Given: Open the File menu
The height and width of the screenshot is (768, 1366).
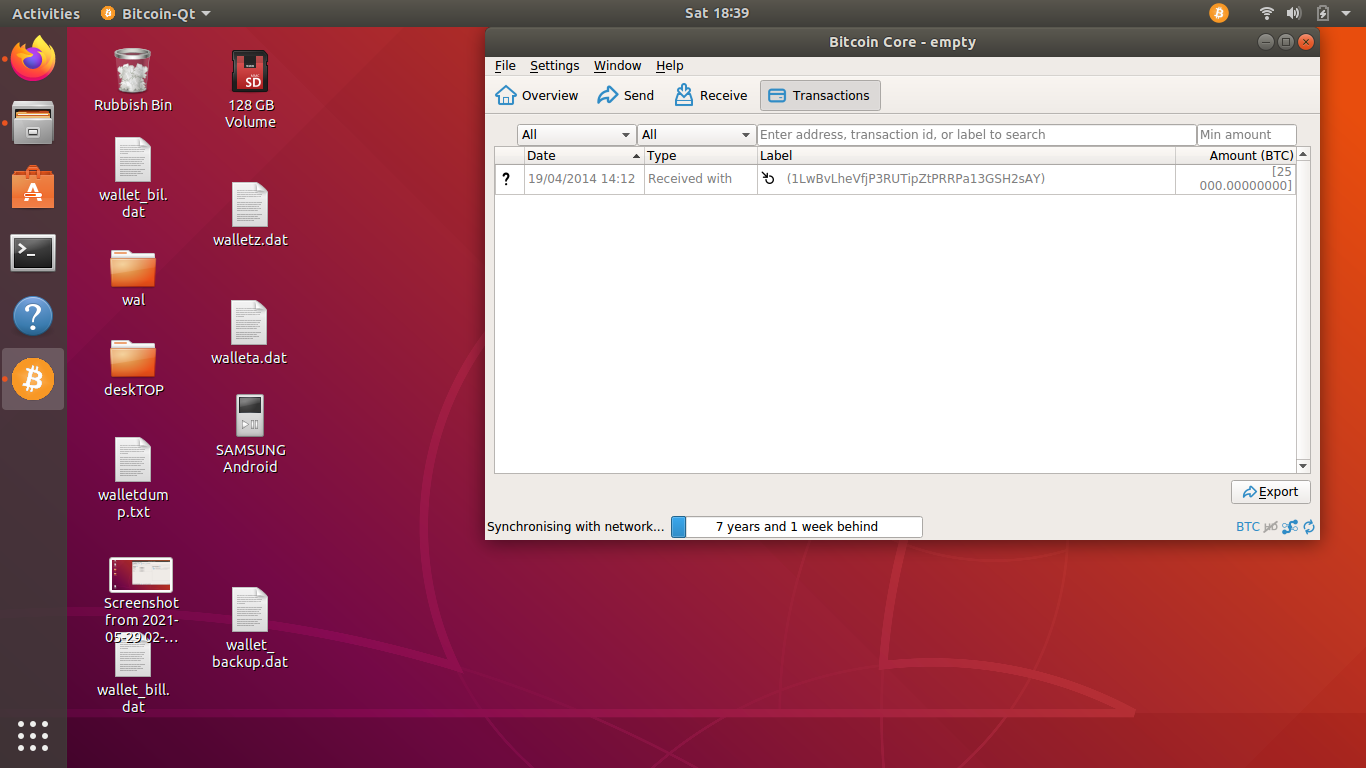Looking at the screenshot, I should coord(505,66).
